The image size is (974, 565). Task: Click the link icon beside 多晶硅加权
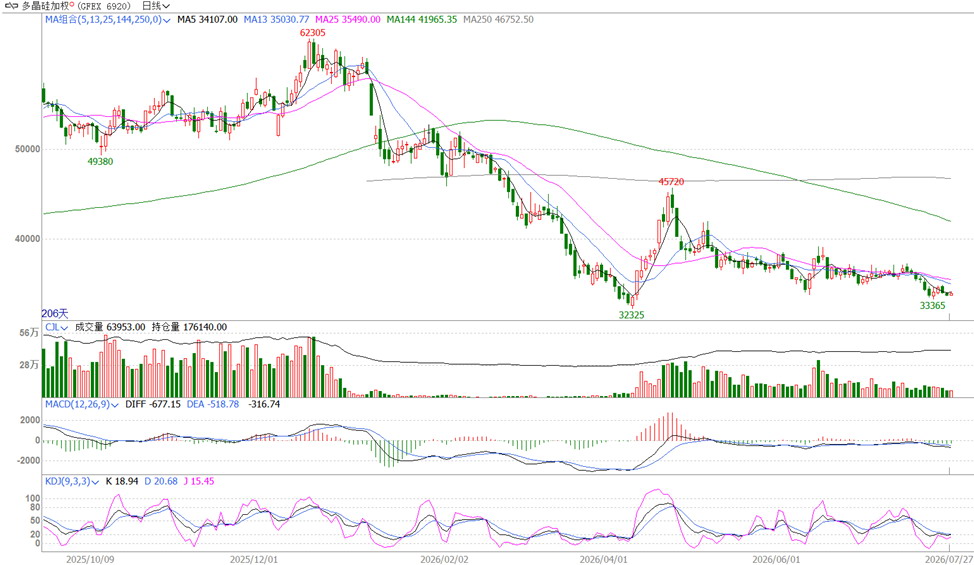click(x=11, y=6)
